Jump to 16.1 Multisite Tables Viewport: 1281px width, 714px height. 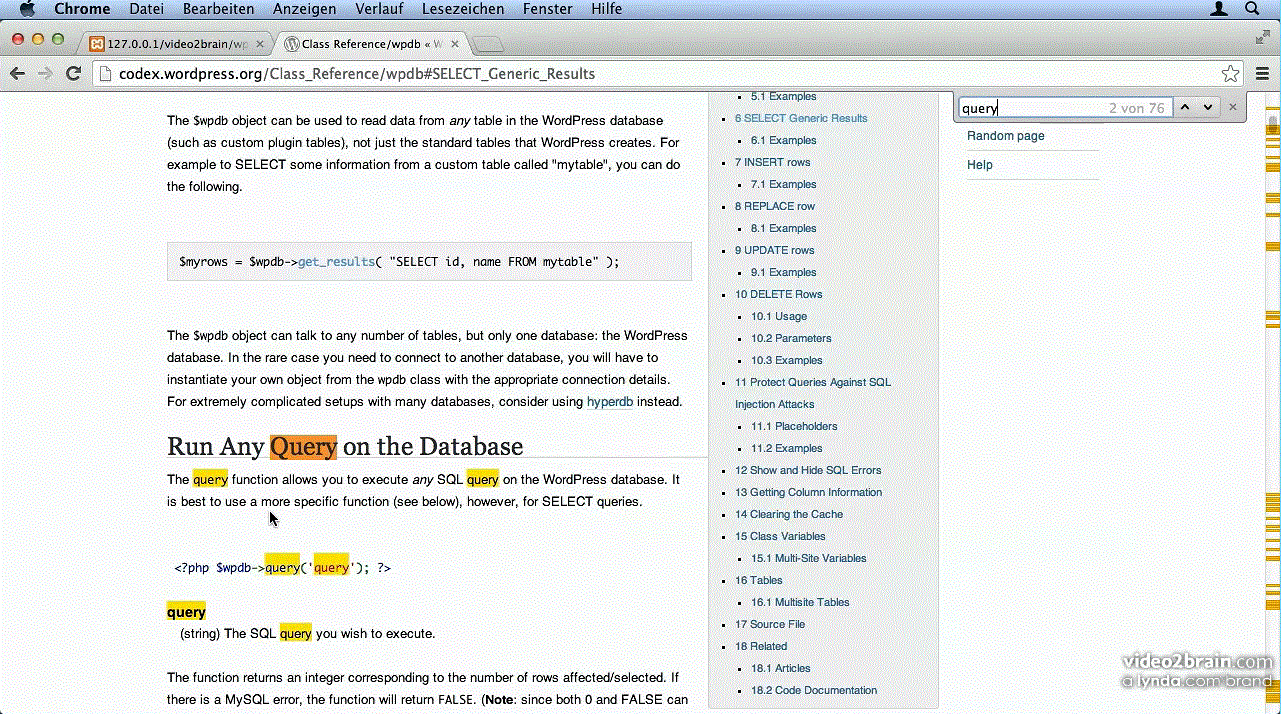coord(800,602)
